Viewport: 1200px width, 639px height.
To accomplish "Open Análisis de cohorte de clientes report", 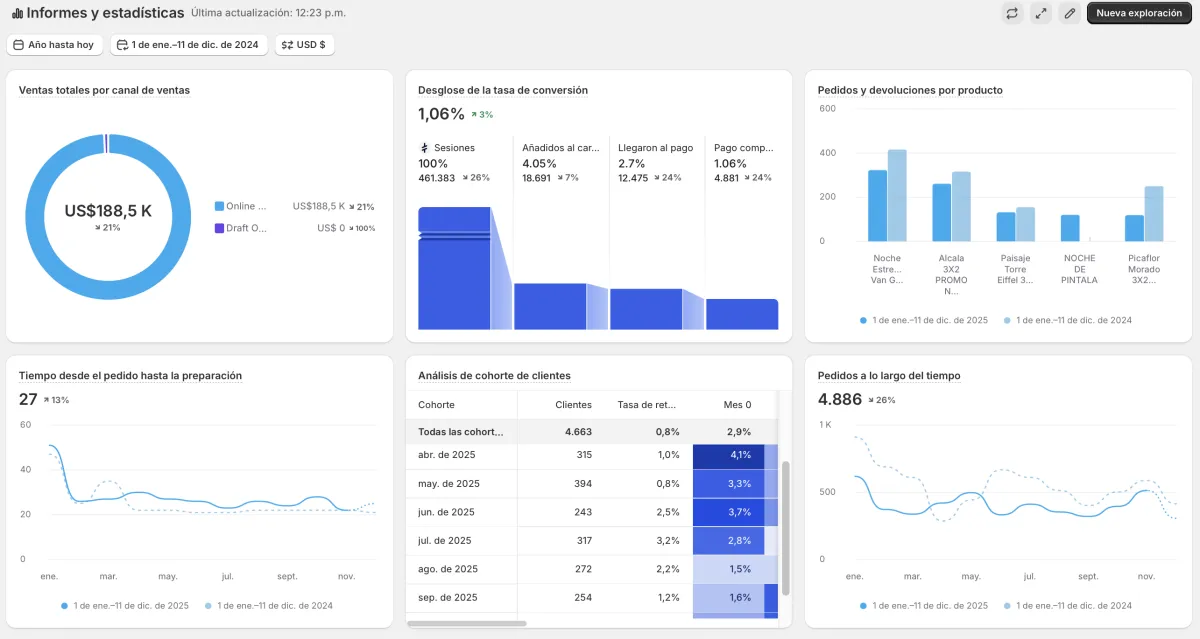I will (494, 376).
